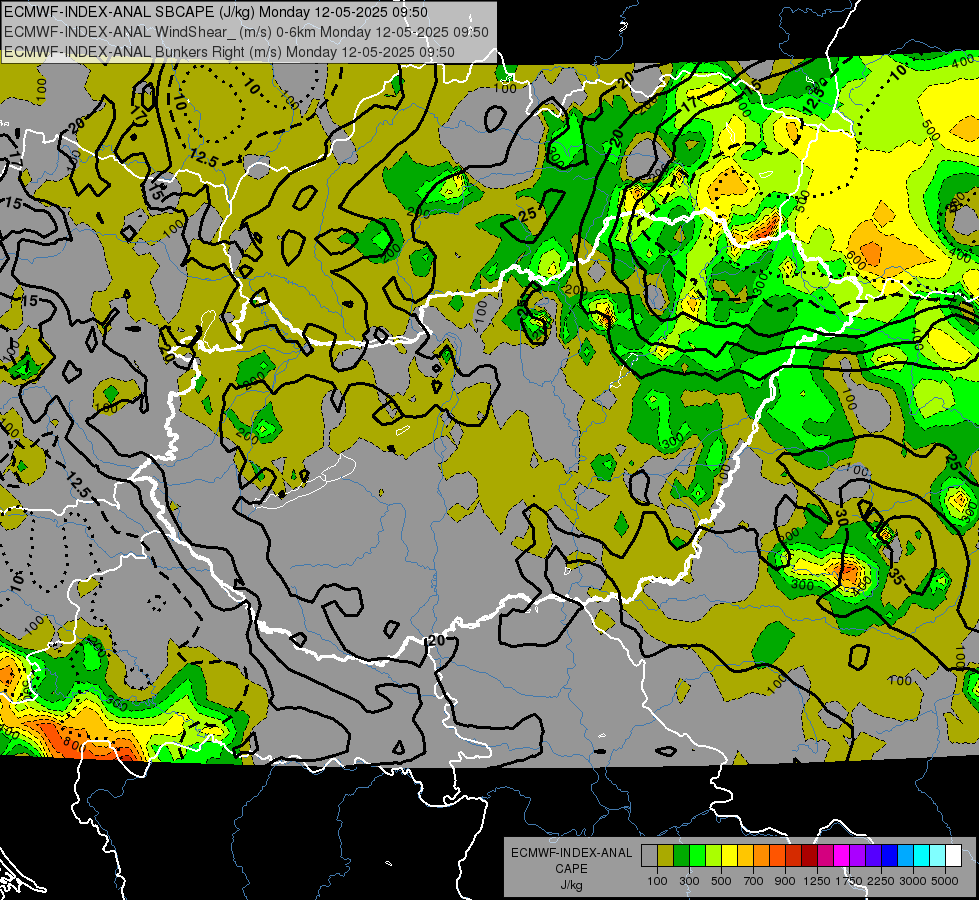Viewport: 979px width, 900px height.
Task: Click the white above-5000 legend swatch
Action: 954,855
